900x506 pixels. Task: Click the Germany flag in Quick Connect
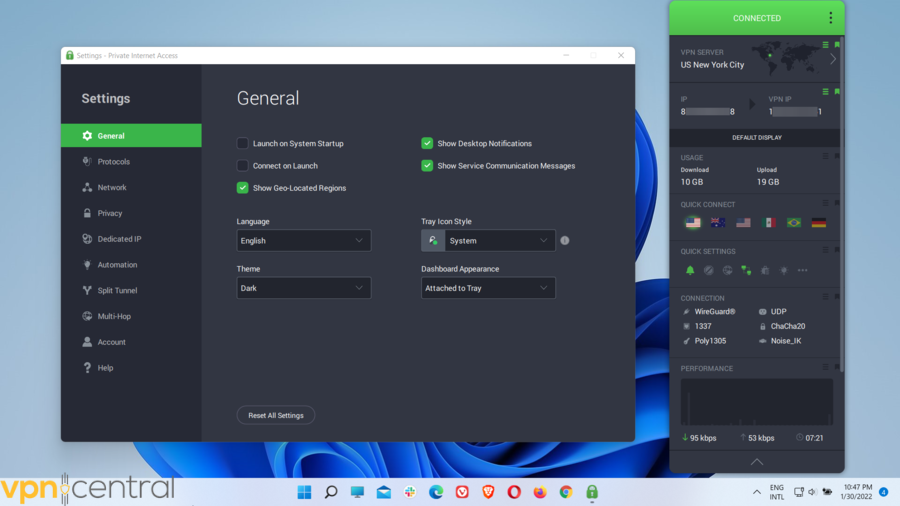819,222
